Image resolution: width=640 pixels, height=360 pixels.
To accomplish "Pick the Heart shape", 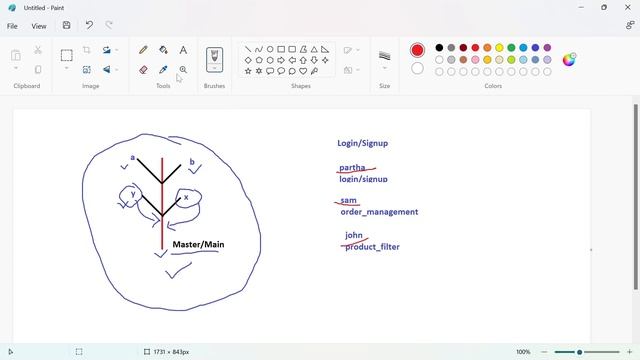I will (x=303, y=71).
